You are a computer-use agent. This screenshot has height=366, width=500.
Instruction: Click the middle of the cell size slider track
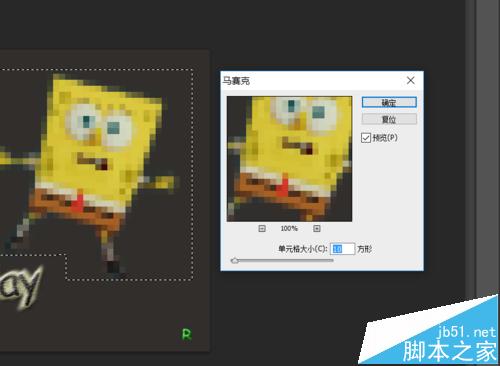point(282,260)
